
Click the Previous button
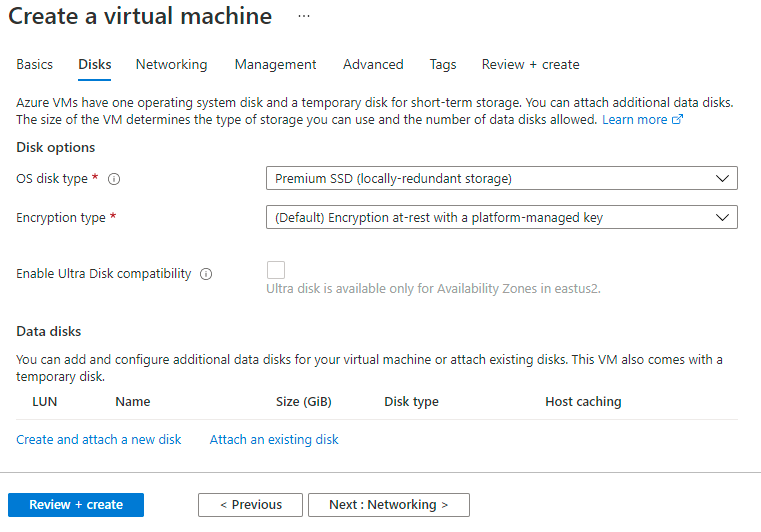click(251, 505)
